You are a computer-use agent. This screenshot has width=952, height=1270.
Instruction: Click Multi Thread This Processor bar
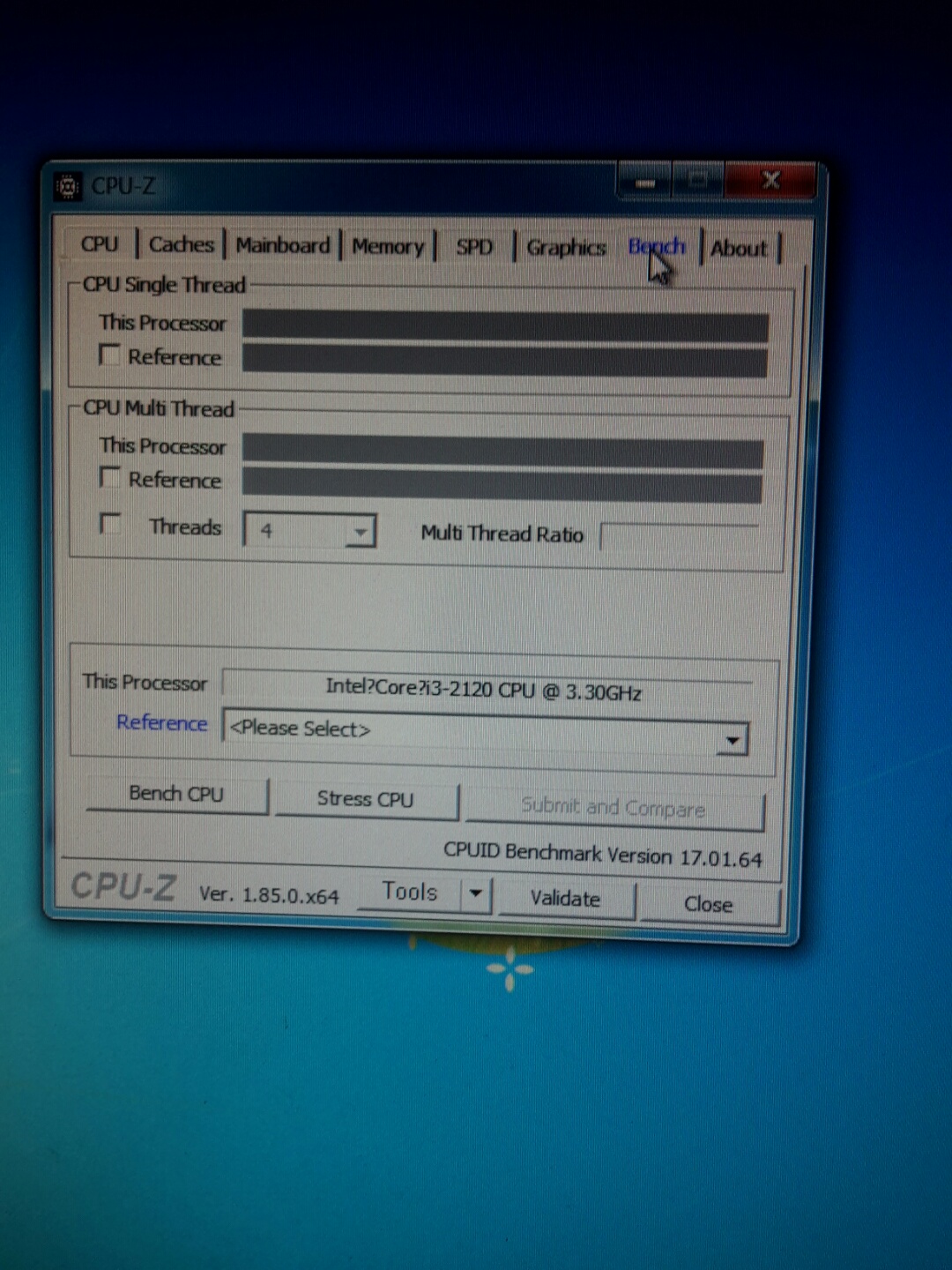[502, 450]
